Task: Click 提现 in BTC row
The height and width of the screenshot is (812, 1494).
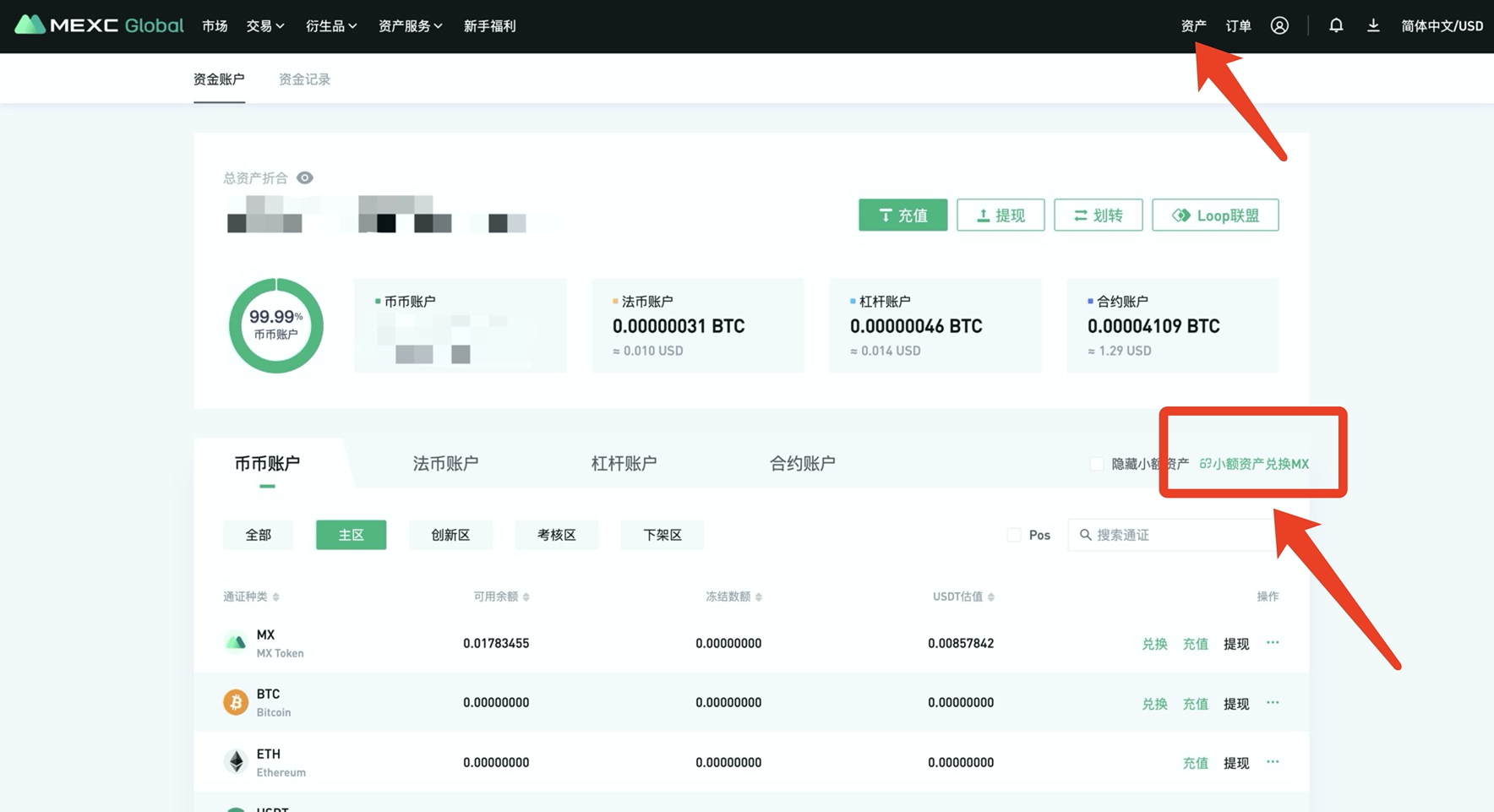Action: [1236, 703]
